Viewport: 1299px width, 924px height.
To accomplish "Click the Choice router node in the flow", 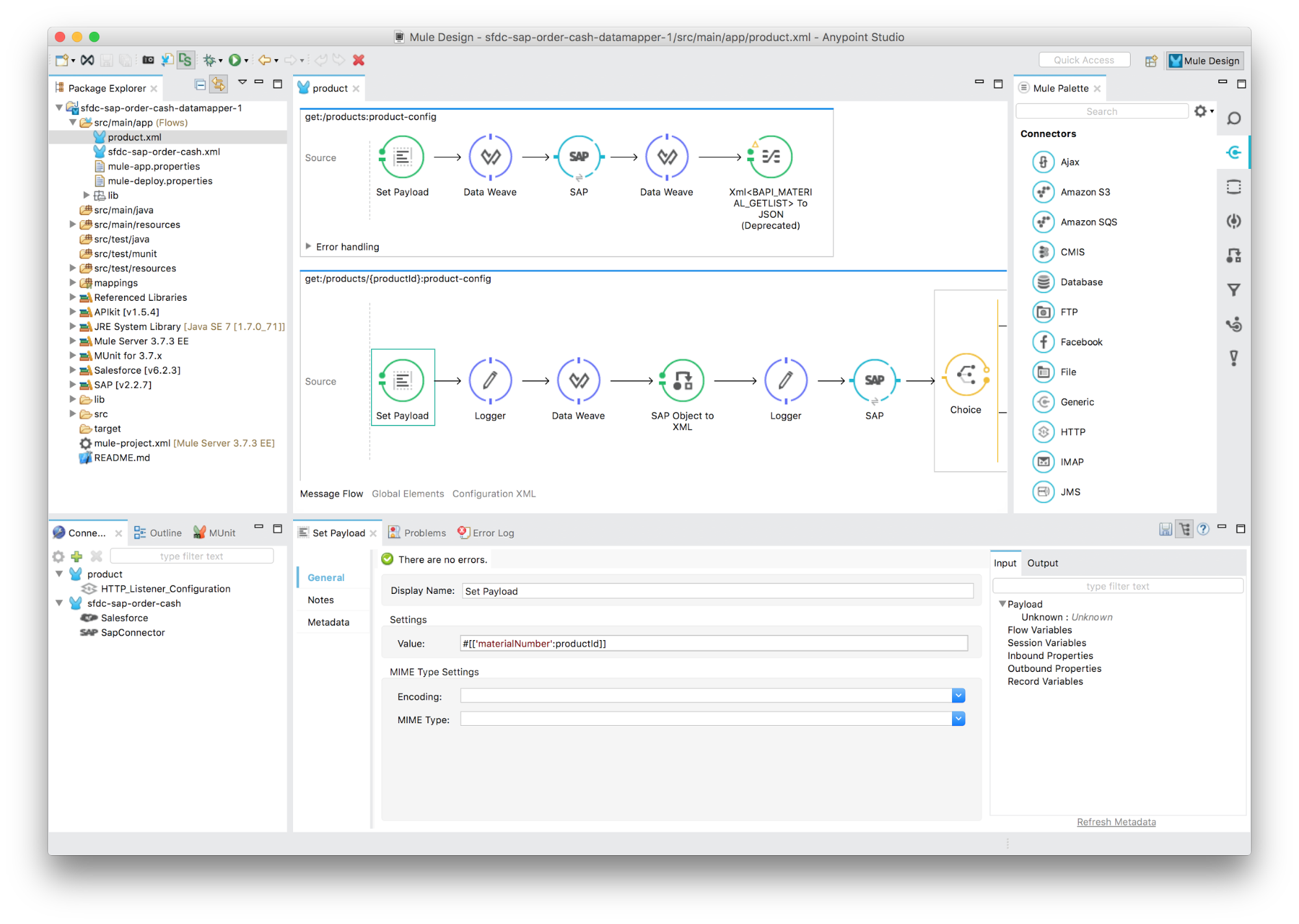I will [x=966, y=376].
